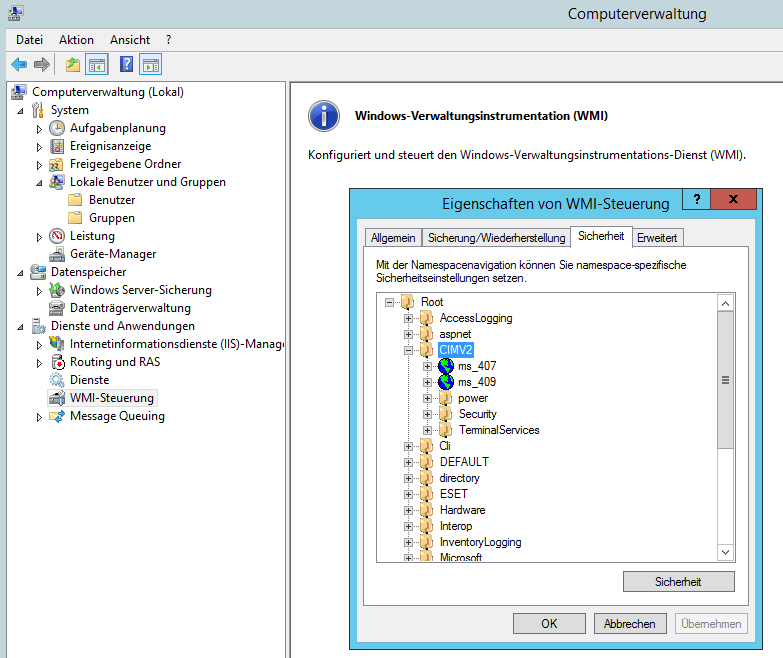Screen dimensions: 783x658
Task: Expand the Aufgabenplanung tree node
Action: (x=40, y=128)
